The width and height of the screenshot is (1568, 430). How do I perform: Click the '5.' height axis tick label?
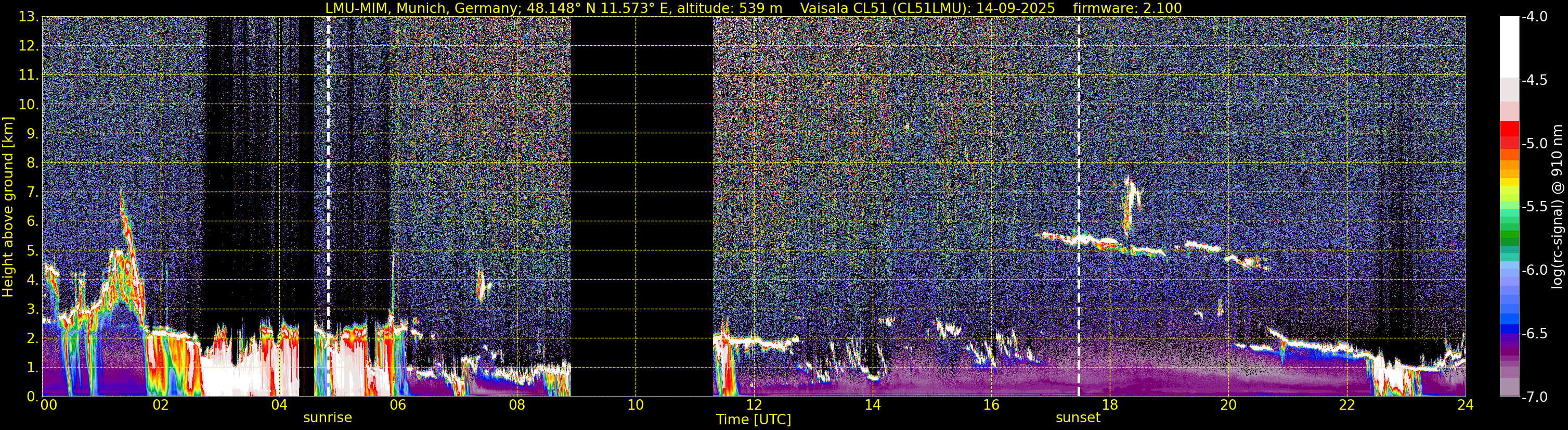point(33,250)
